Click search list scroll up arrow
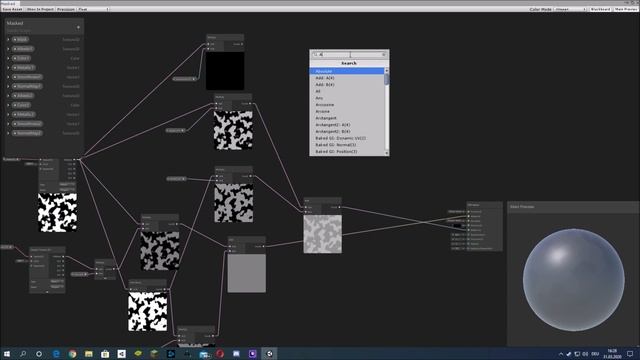This screenshot has height=360, width=640. (387, 71)
